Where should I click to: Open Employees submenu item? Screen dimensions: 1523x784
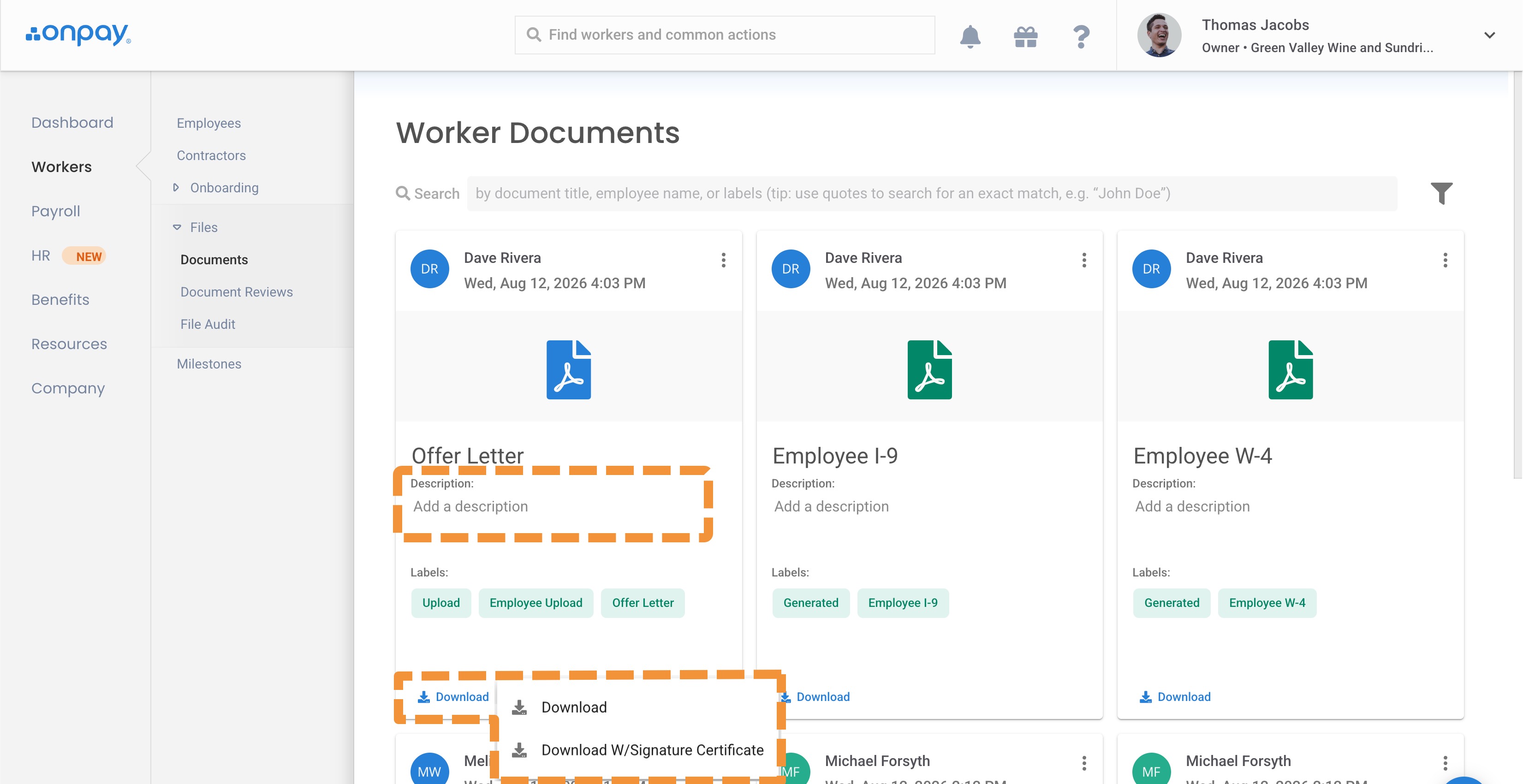point(208,123)
